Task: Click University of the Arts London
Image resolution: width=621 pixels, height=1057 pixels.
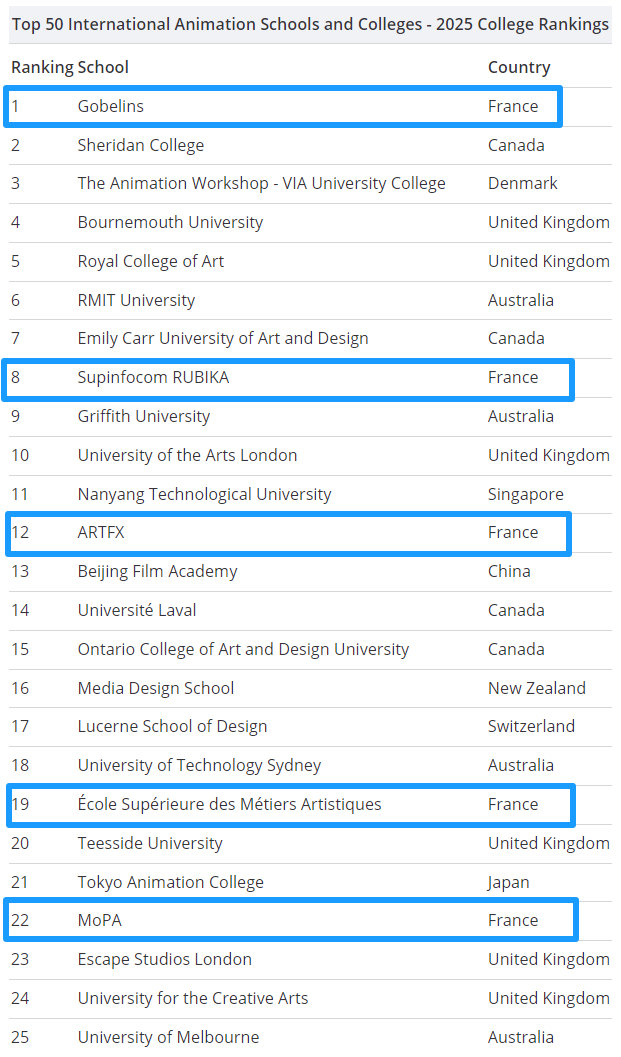Action: 187,455
